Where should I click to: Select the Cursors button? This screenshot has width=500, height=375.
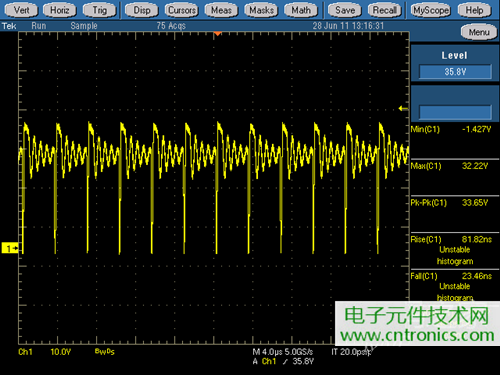182,10
